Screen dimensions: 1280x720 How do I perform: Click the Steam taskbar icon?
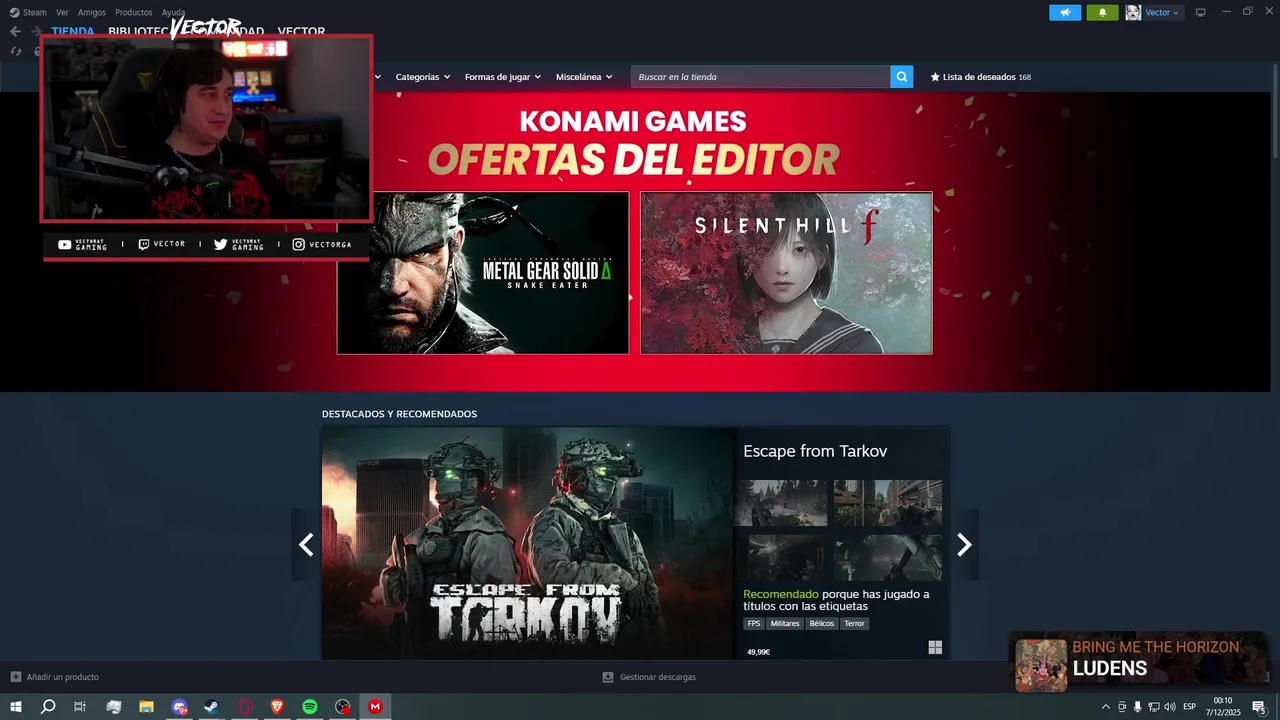coord(212,707)
